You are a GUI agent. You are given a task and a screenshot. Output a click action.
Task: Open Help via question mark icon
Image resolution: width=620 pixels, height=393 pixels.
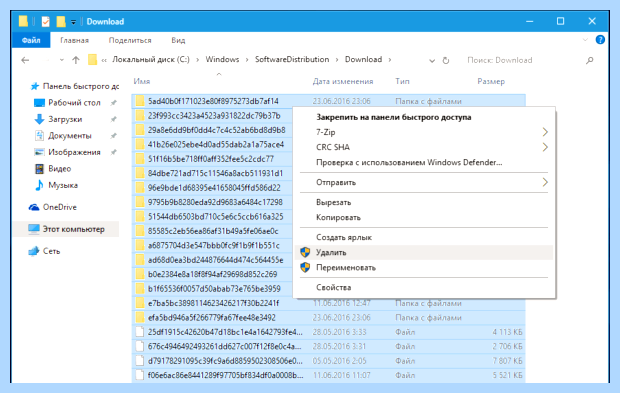click(x=600, y=40)
